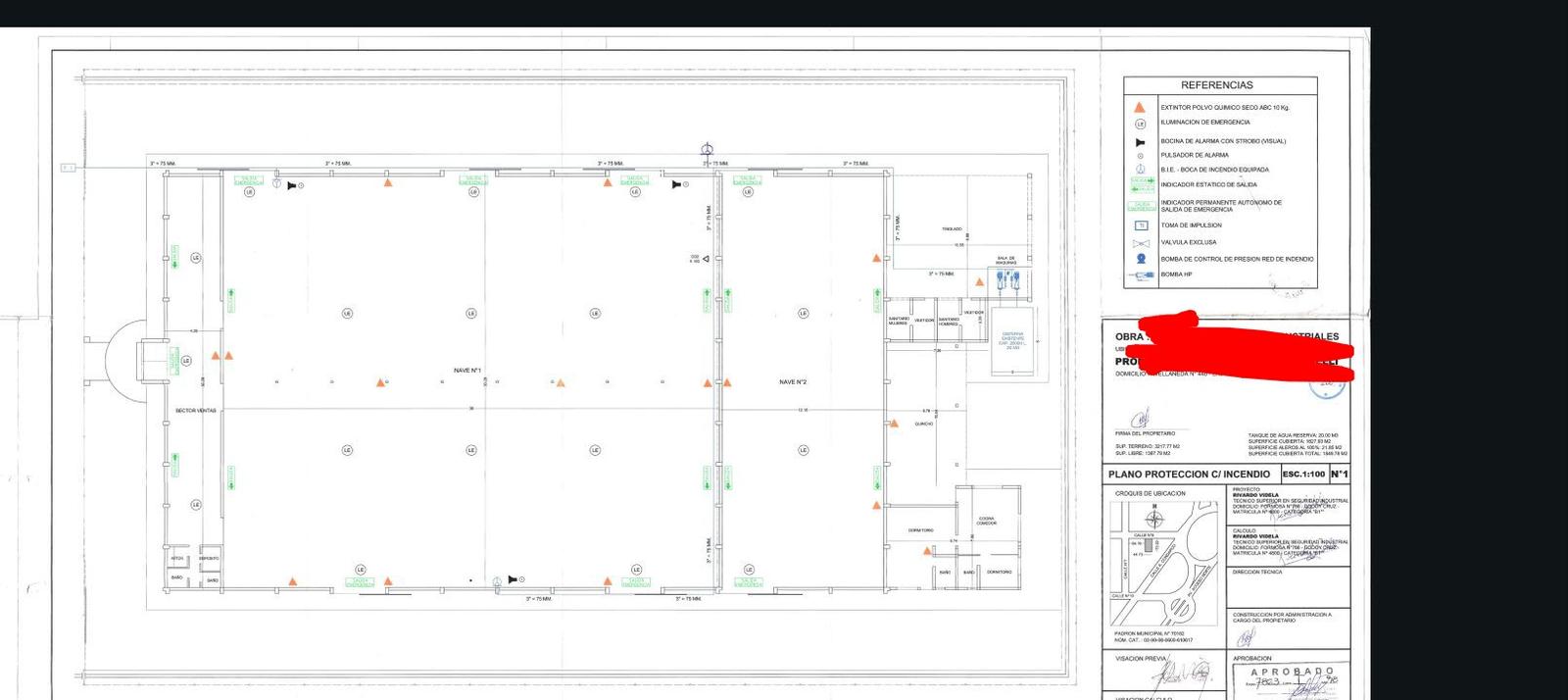This screenshot has width=1568, height=700.
Task: Click the REFERENCIAS legend title
Action: (1217, 85)
